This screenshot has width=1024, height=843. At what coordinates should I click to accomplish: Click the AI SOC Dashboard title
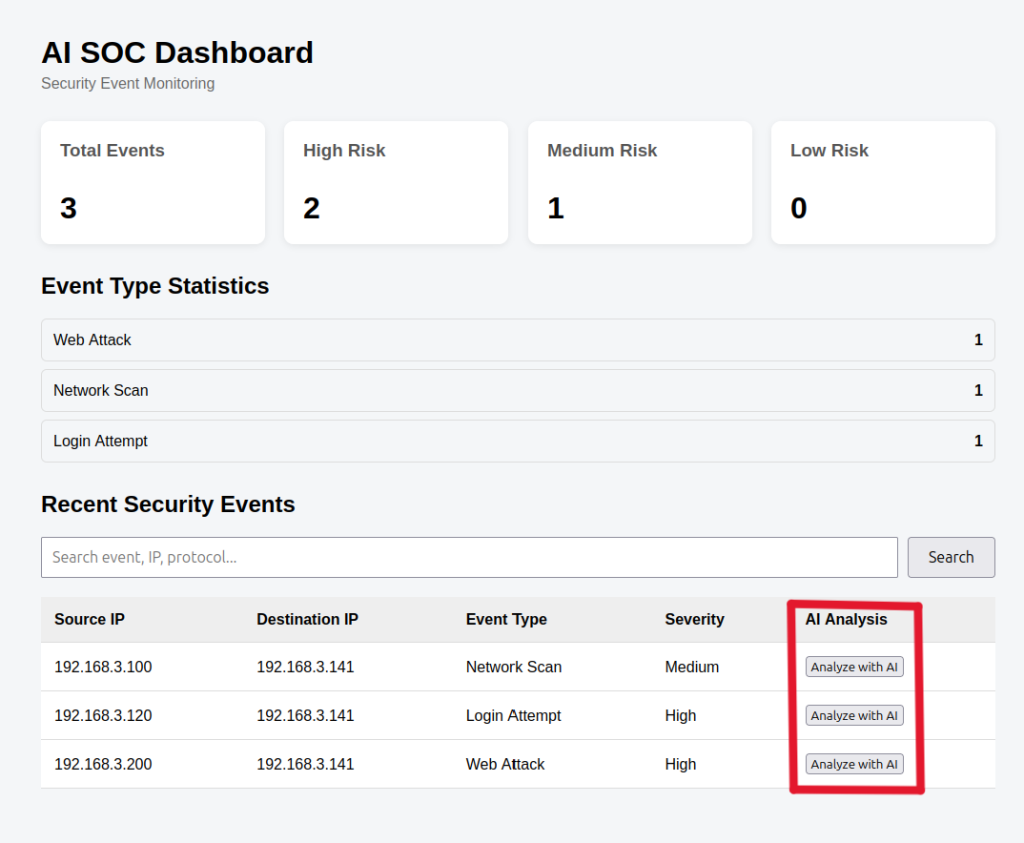tap(178, 53)
